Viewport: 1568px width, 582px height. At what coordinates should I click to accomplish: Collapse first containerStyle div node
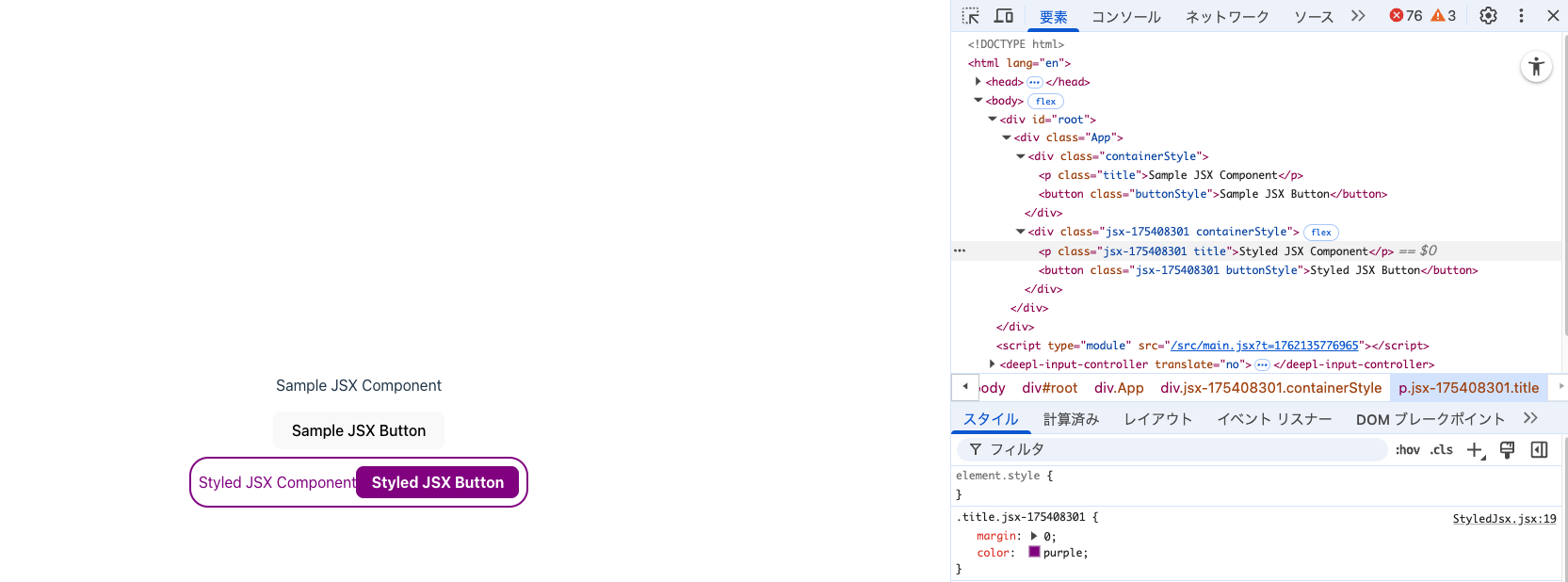1020,156
